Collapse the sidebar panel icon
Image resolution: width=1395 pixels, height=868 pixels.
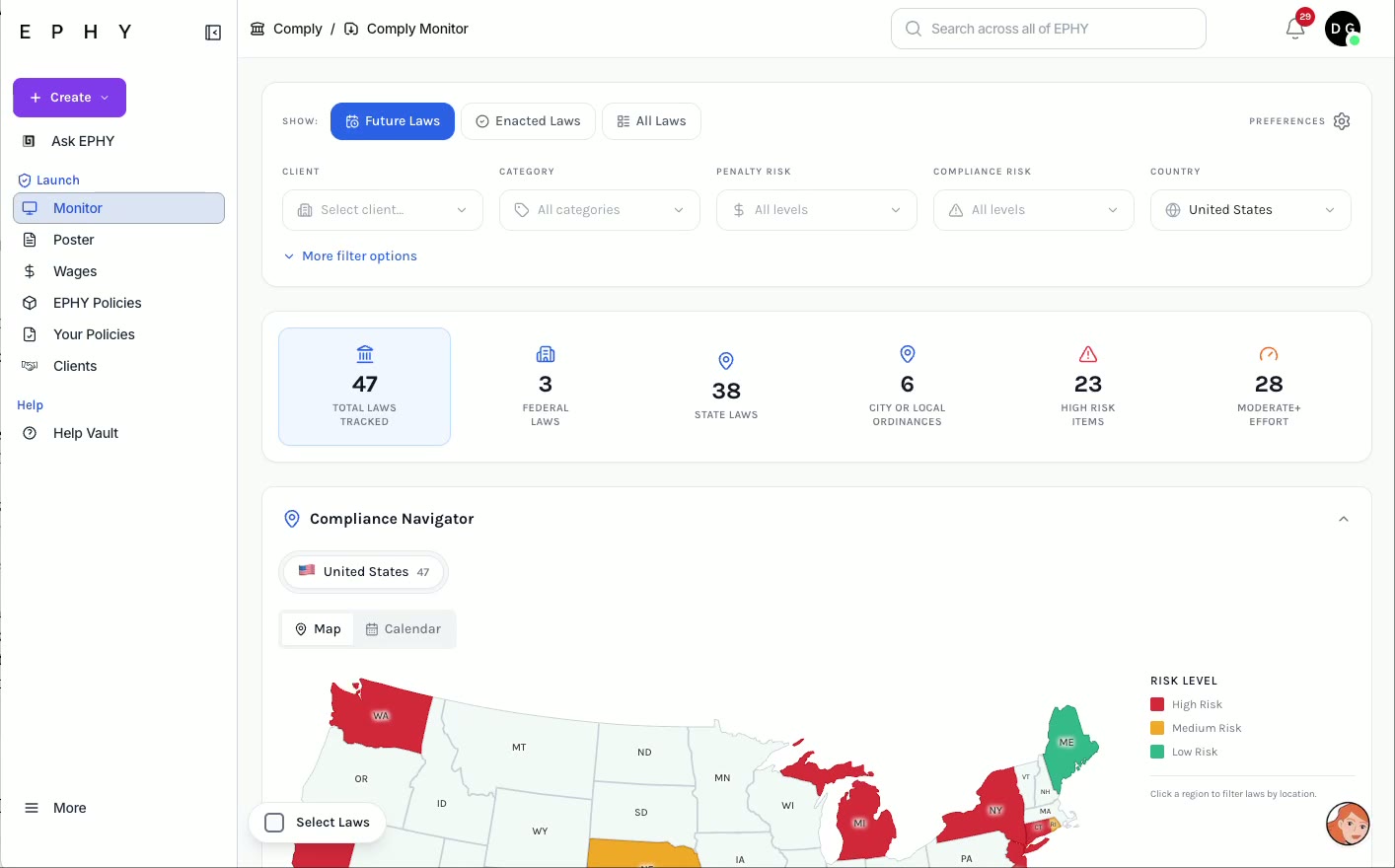coord(213,33)
